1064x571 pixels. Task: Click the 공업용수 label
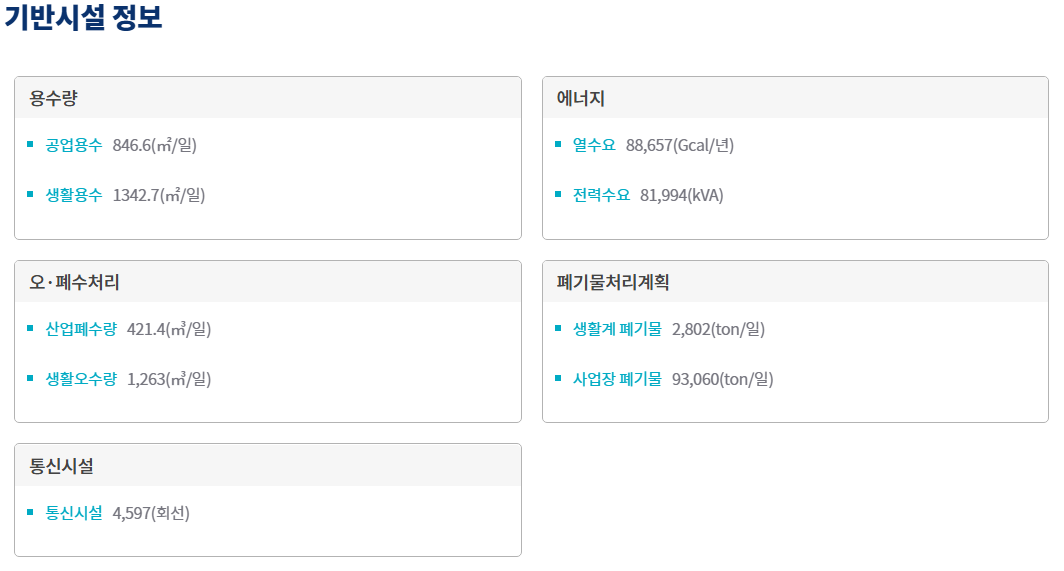[x=73, y=145]
